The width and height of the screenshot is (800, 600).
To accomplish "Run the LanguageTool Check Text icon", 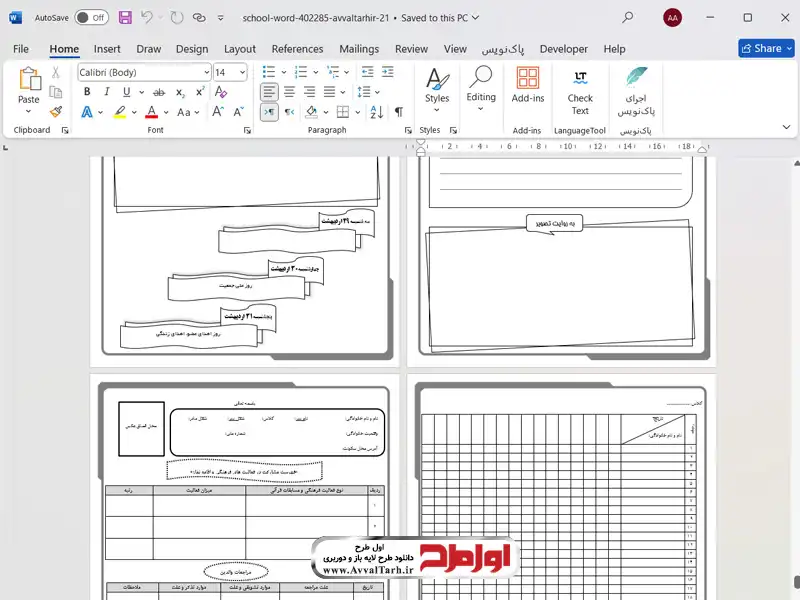I will pyautogui.click(x=580, y=90).
